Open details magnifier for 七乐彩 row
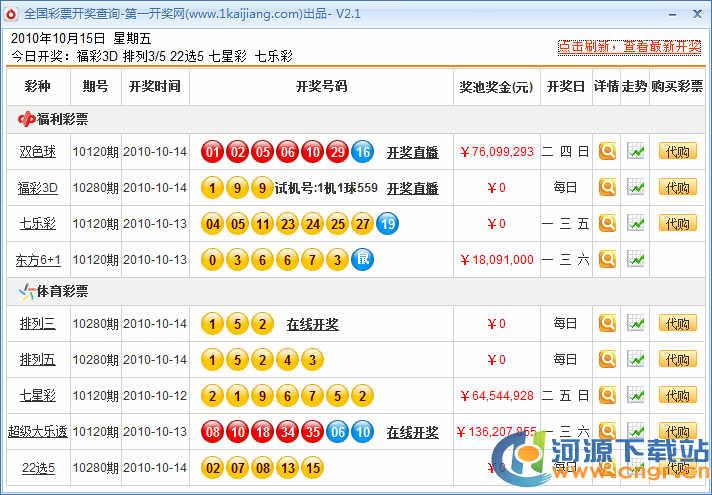The image size is (712, 495). [x=607, y=223]
